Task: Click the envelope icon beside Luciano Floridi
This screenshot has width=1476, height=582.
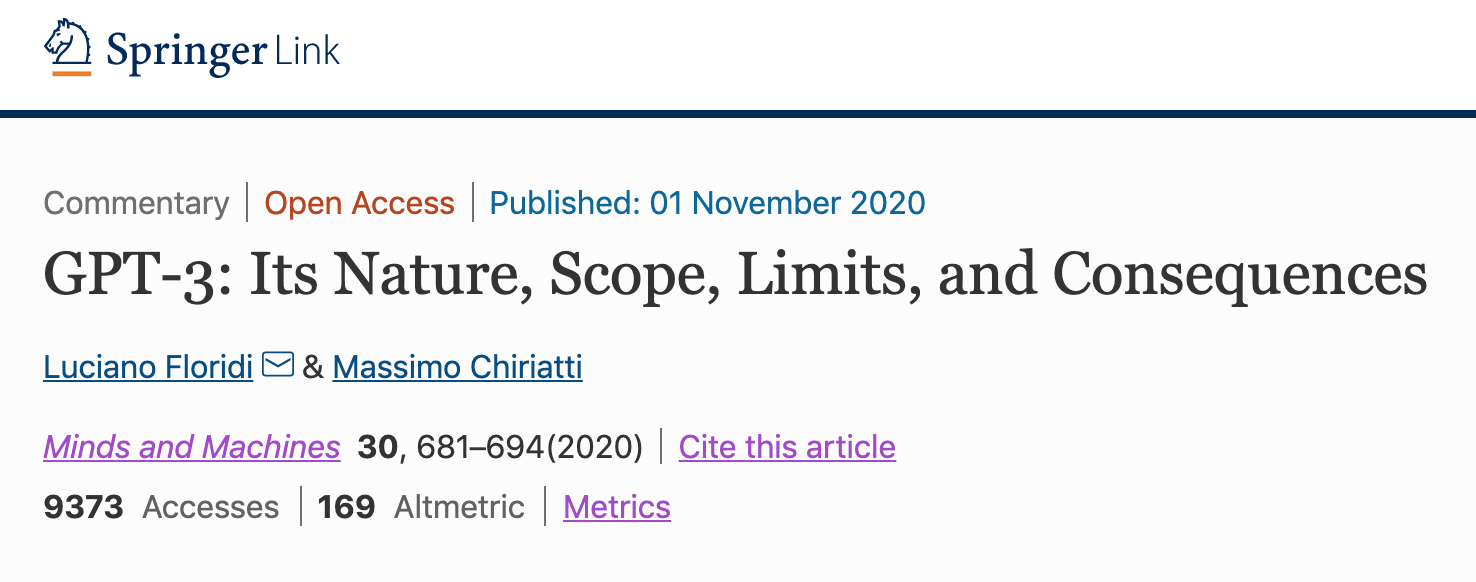Action: tap(277, 366)
